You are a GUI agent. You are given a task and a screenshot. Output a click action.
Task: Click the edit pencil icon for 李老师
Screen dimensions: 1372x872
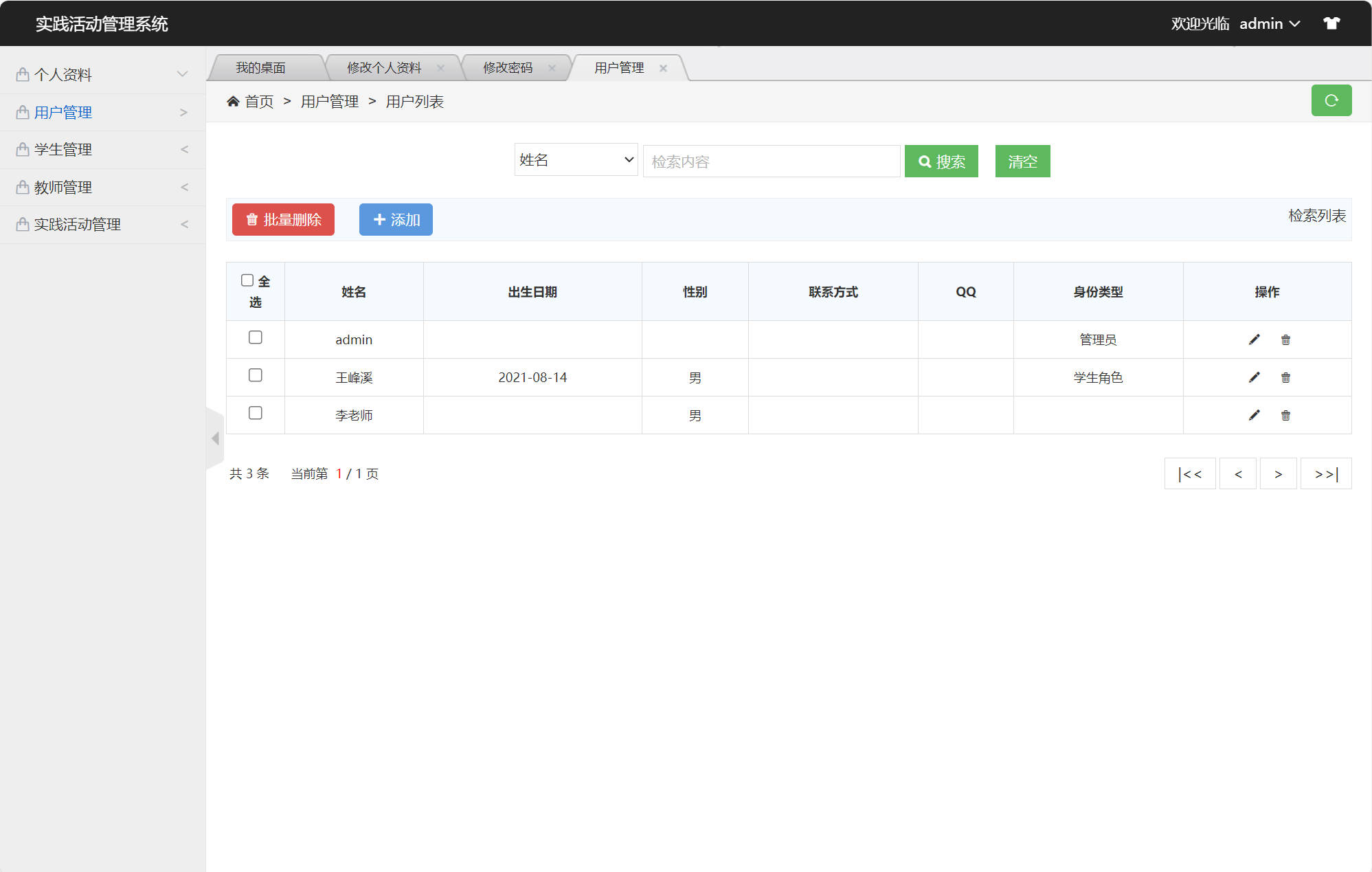point(1255,415)
